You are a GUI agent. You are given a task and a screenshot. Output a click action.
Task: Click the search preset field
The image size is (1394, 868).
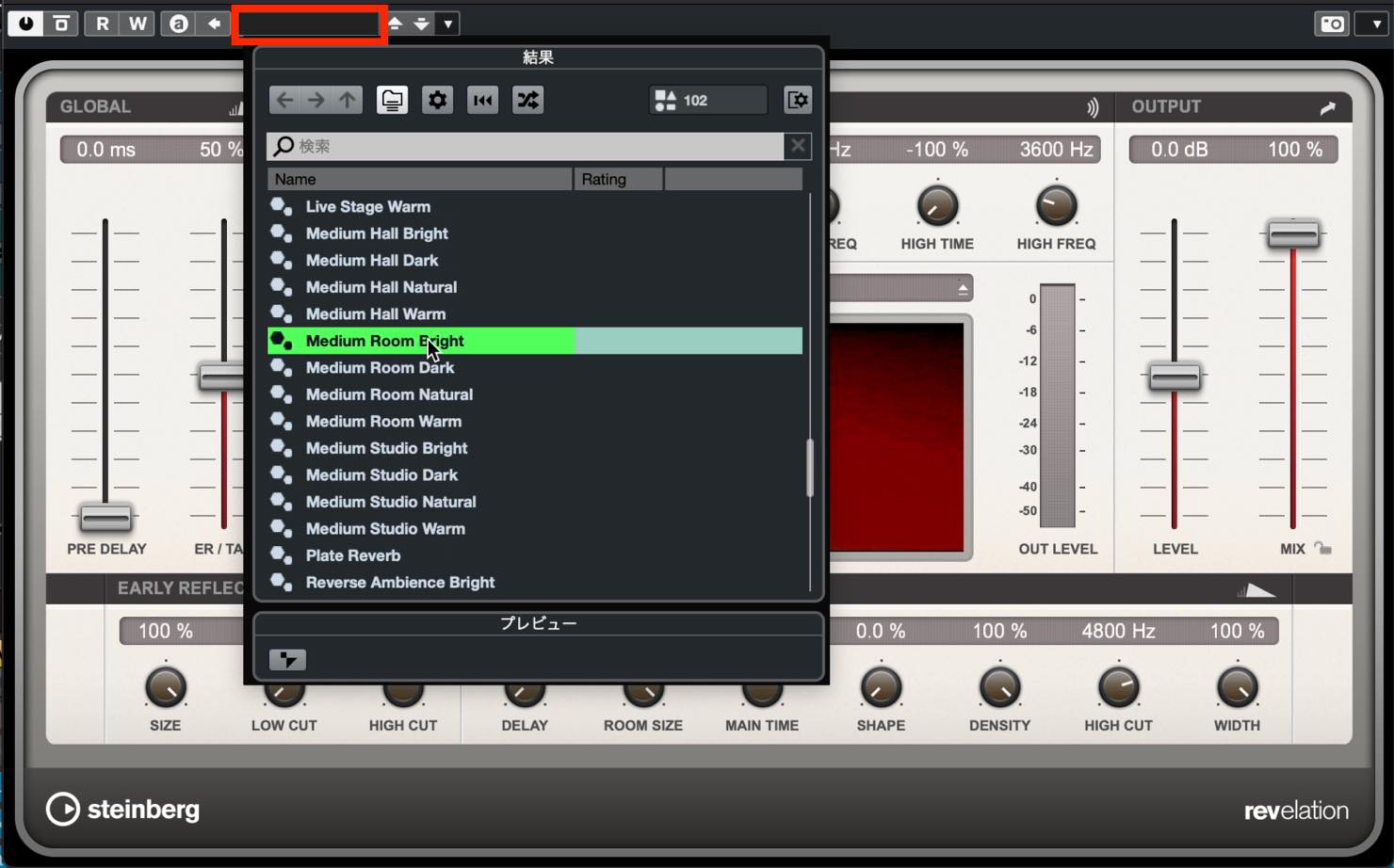[x=526, y=146]
